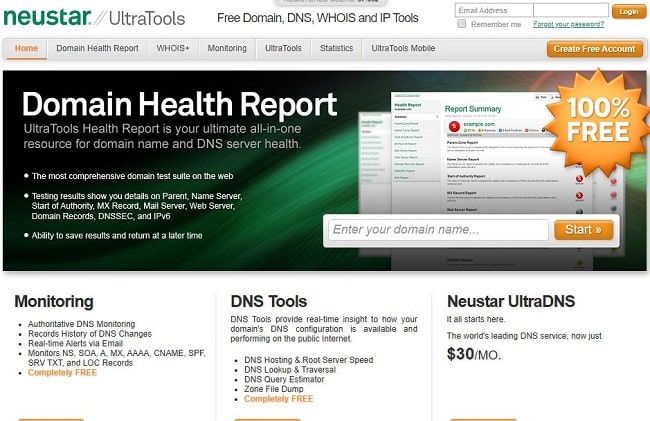Open the UltraTools tab
This screenshot has height=421, width=650.
(x=283, y=48)
